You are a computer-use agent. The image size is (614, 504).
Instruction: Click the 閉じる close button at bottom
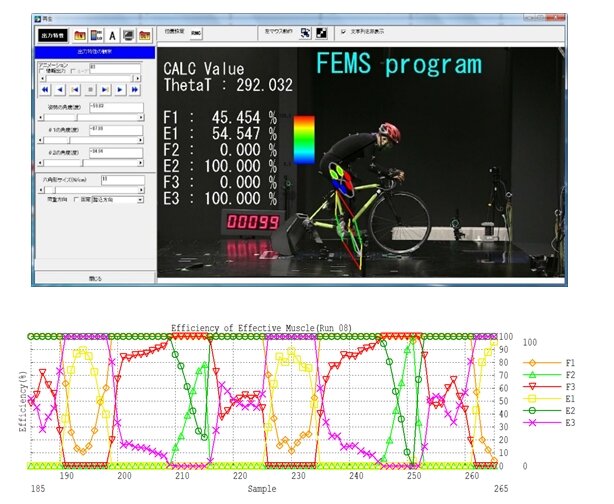94,277
